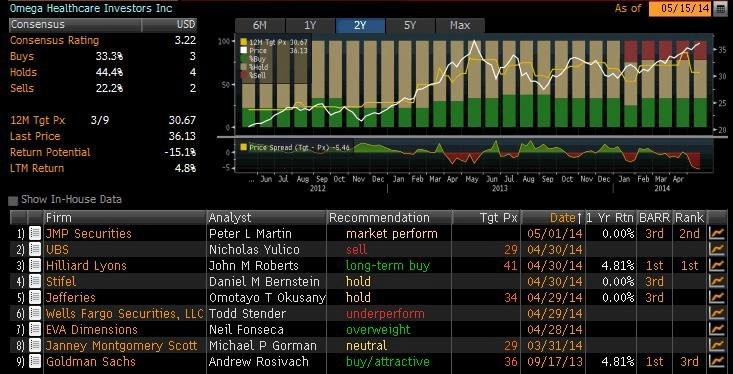The image size is (733, 374).
Task: Select analyst Peter L Martin
Action: pos(250,233)
